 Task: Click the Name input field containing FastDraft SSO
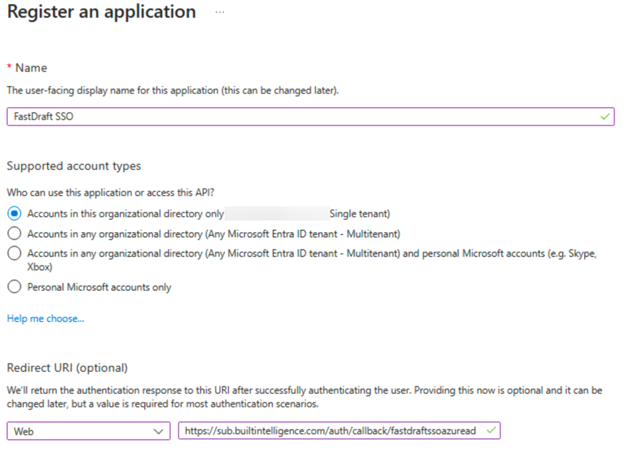(x=310, y=117)
